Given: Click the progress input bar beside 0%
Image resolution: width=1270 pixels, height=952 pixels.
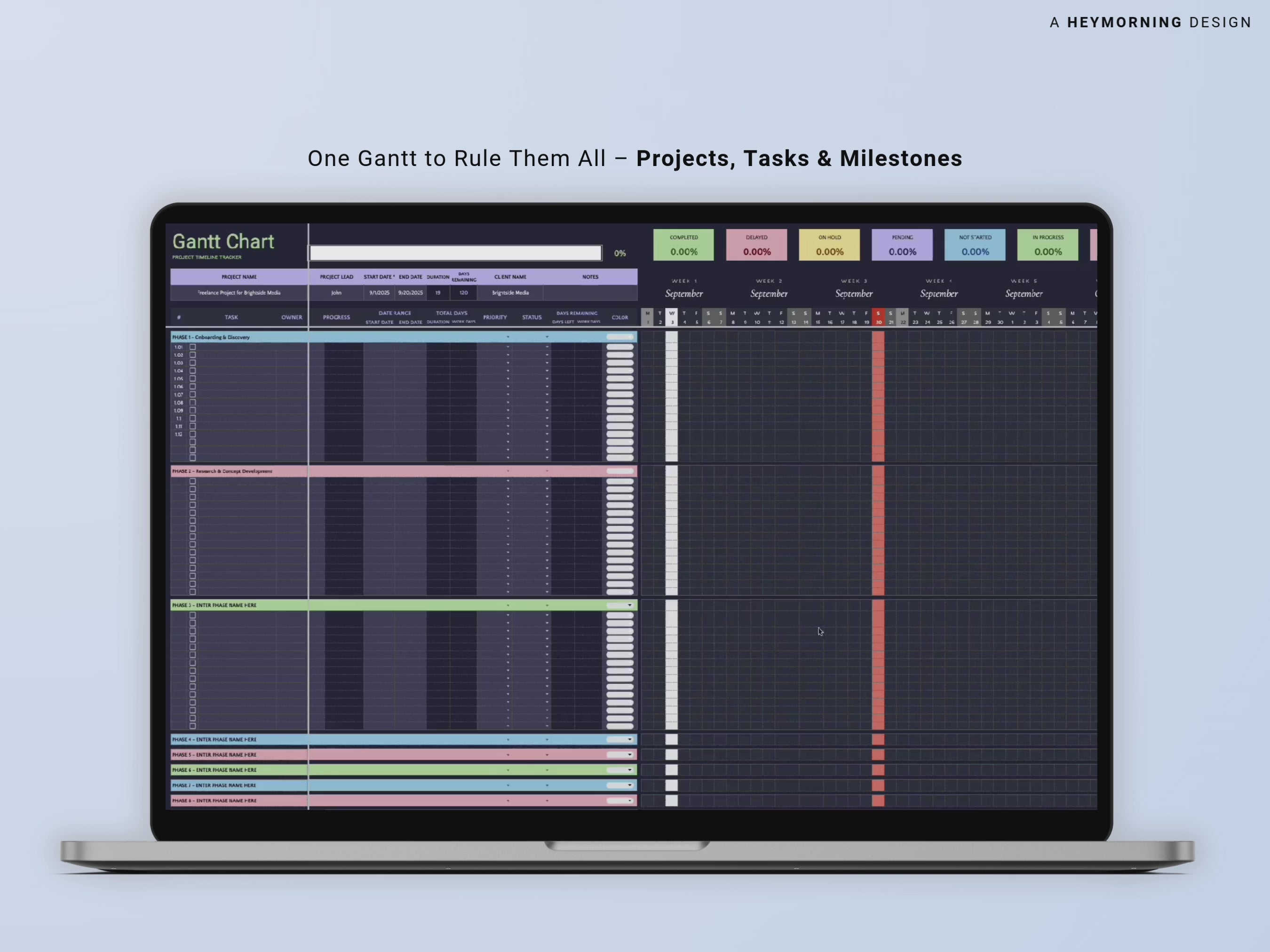Looking at the screenshot, I should (455, 253).
